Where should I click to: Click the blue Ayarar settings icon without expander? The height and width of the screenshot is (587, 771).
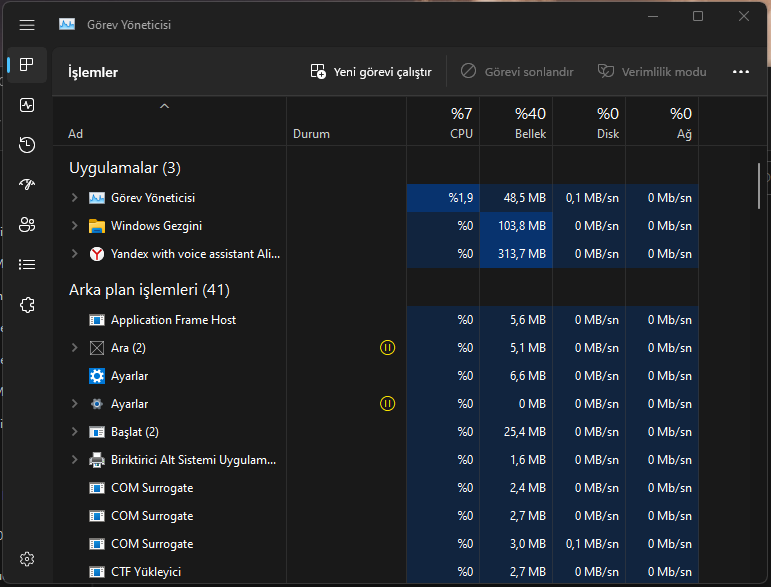pyautogui.click(x=97, y=376)
